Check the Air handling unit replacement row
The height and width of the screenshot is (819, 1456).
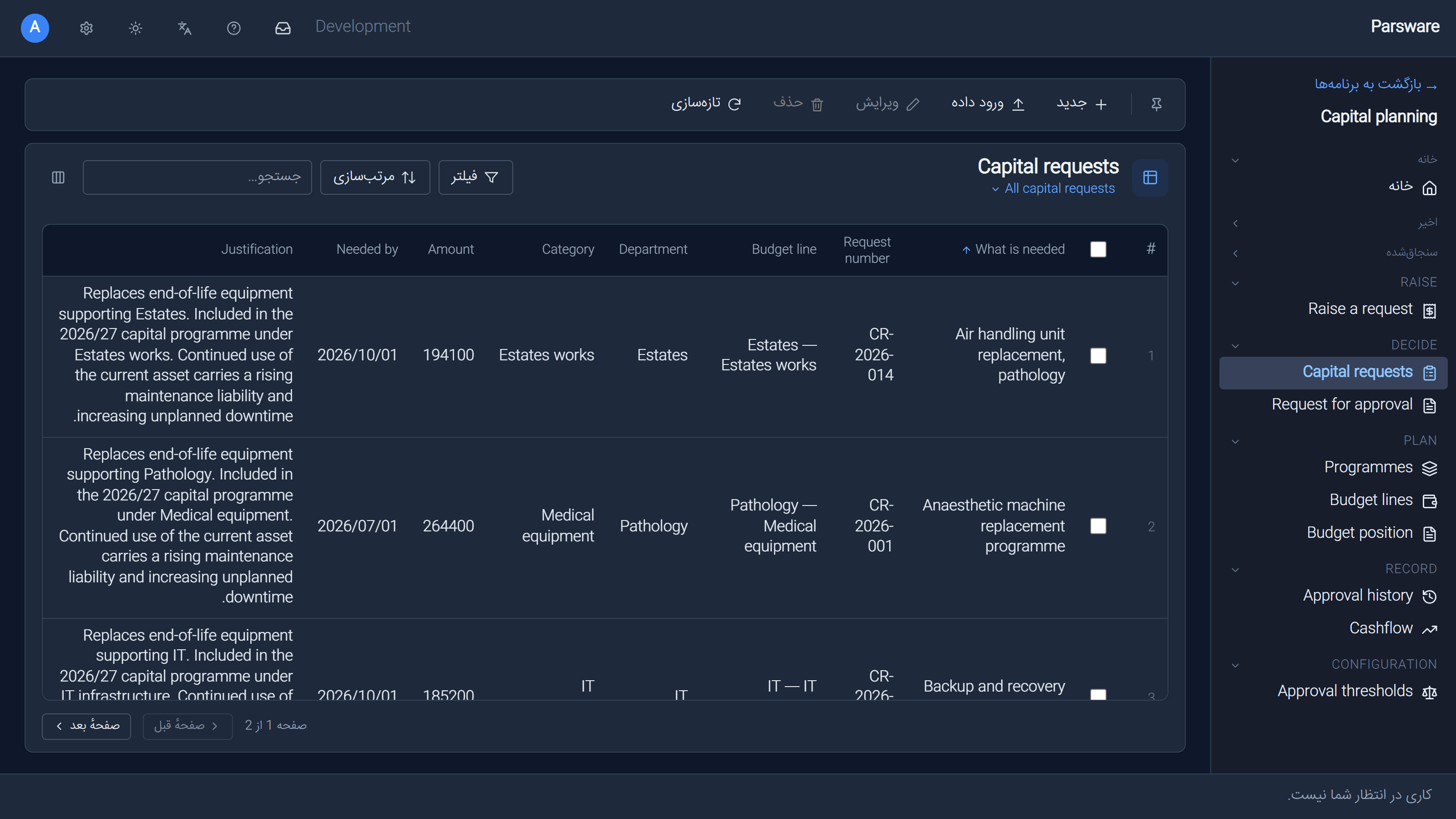(x=1097, y=355)
